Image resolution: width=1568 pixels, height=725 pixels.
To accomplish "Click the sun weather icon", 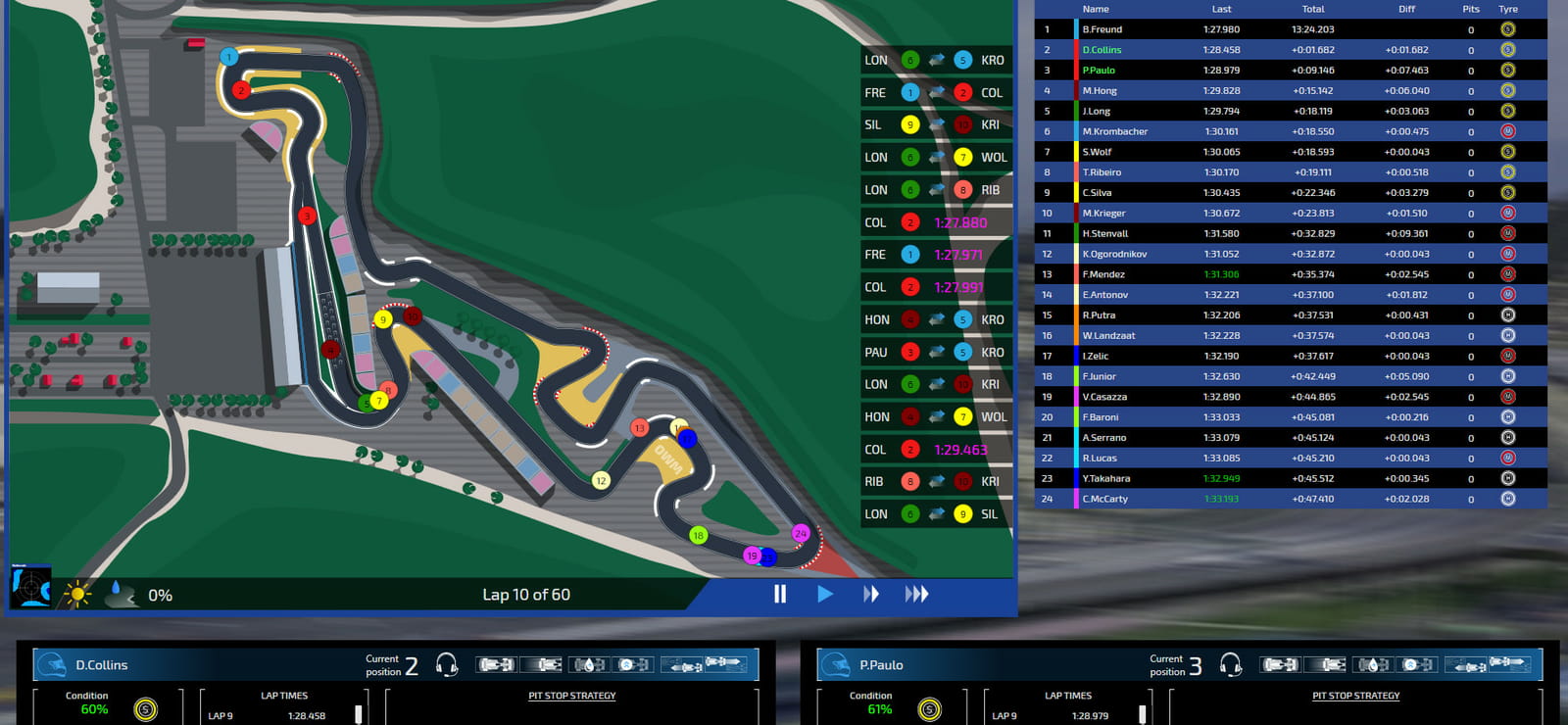I will point(76,594).
